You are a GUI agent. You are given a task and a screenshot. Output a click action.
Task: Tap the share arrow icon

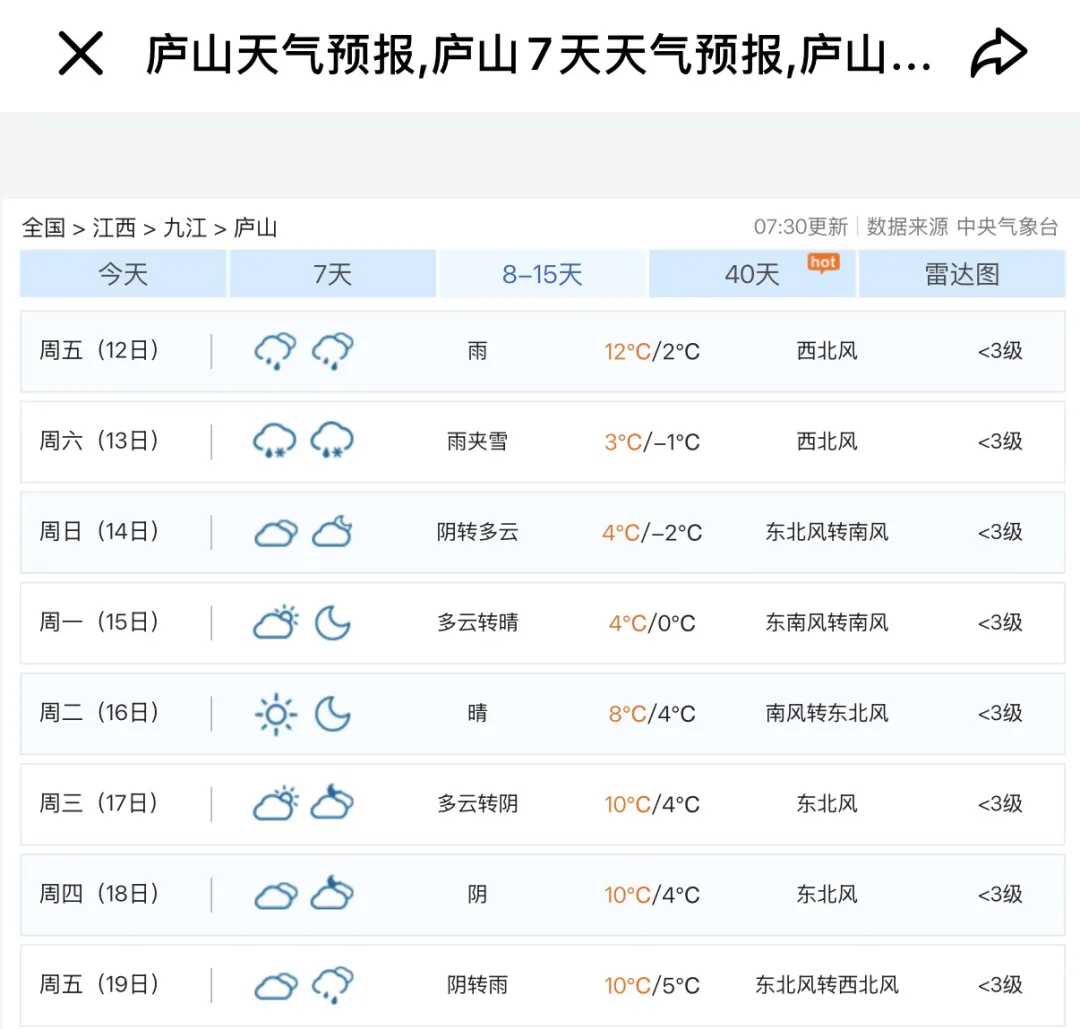998,54
